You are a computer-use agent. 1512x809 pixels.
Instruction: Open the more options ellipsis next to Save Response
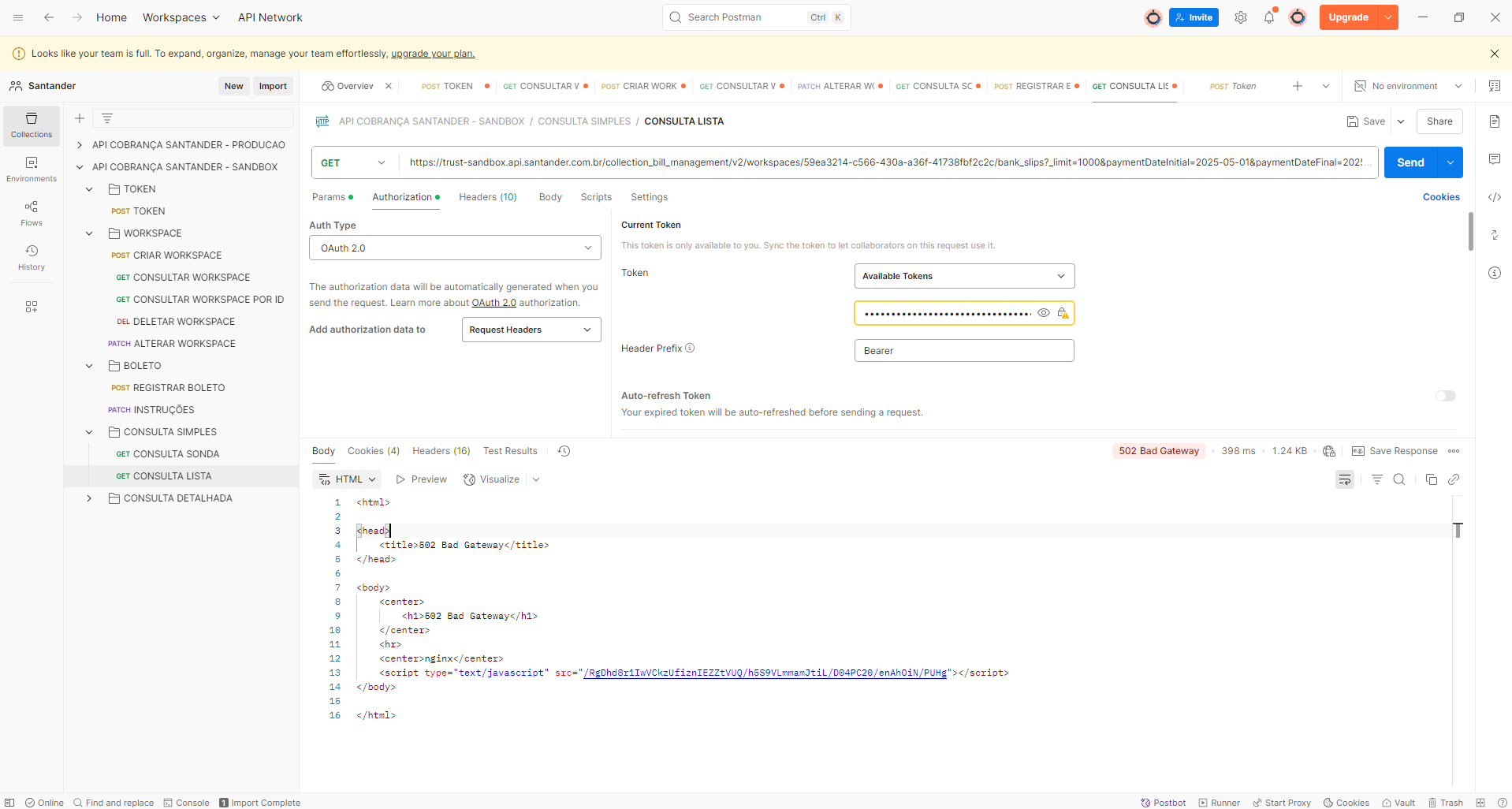1454,451
